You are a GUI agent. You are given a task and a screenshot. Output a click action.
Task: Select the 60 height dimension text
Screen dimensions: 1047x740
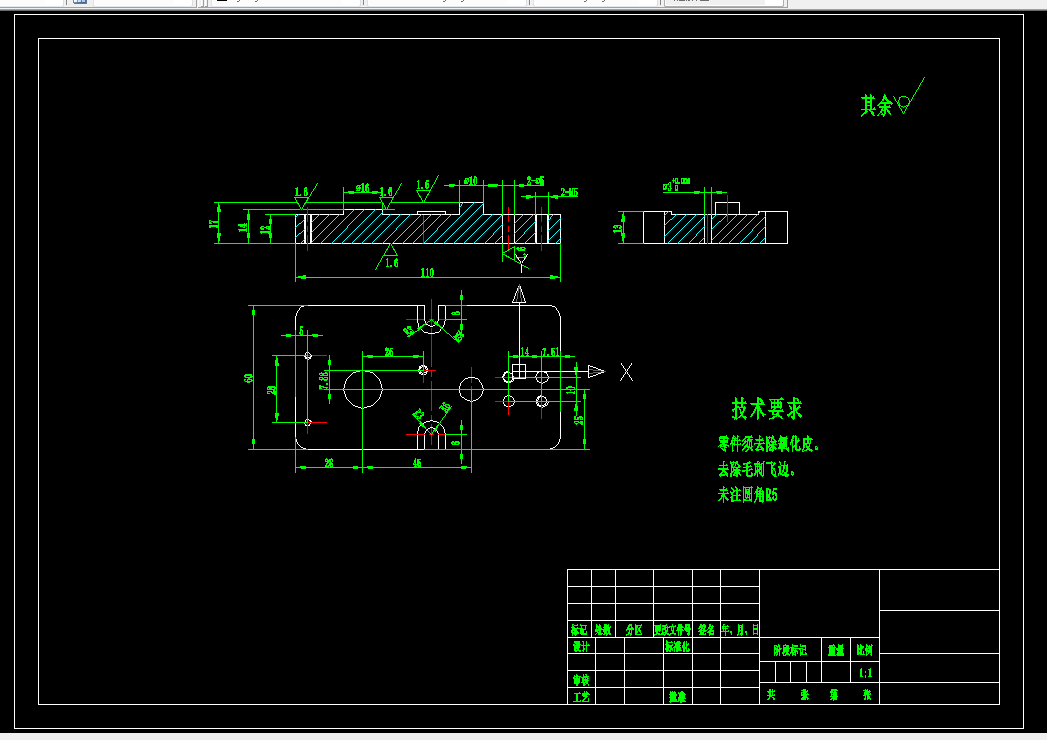point(249,378)
